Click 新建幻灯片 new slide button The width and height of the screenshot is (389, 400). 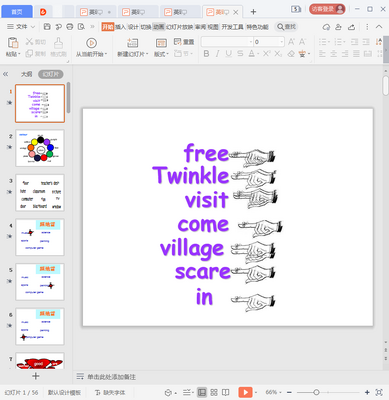pyautogui.click(x=132, y=47)
